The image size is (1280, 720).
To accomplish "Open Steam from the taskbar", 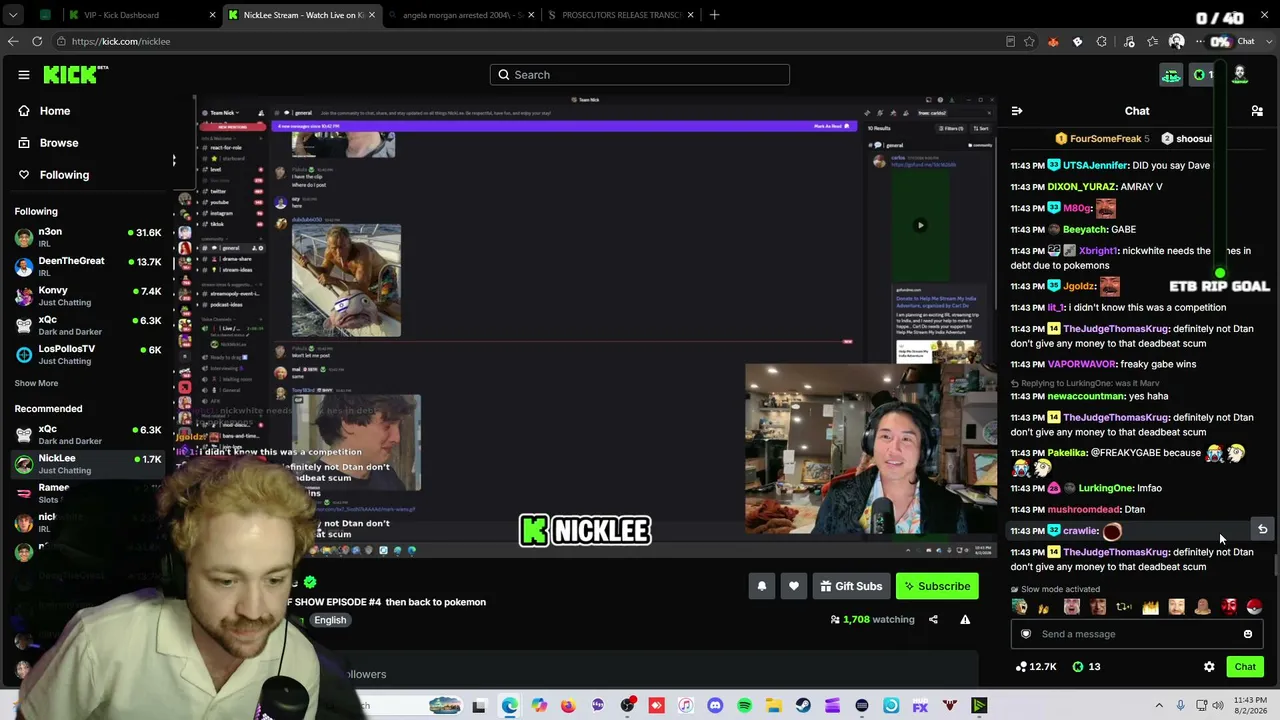I will click(x=803, y=706).
